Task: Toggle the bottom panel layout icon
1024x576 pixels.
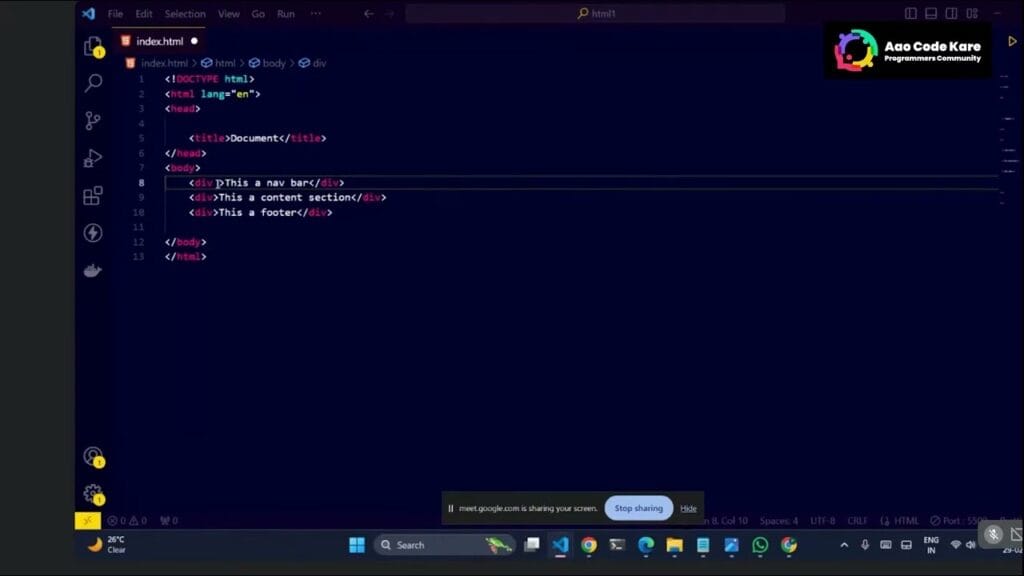Action: 931,14
